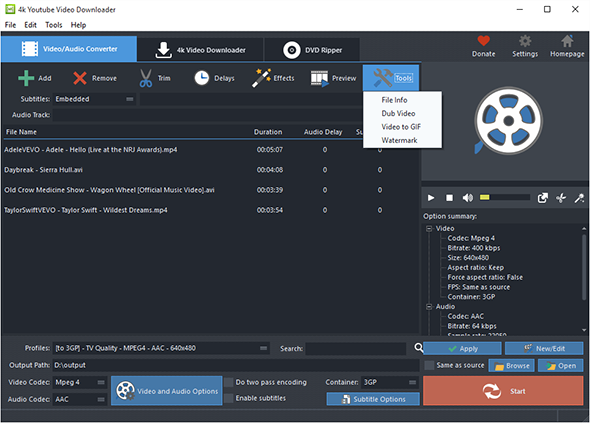Stop the preview playback
Screen dimensions: 590x423
pyautogui.click(x=449, y=198)
